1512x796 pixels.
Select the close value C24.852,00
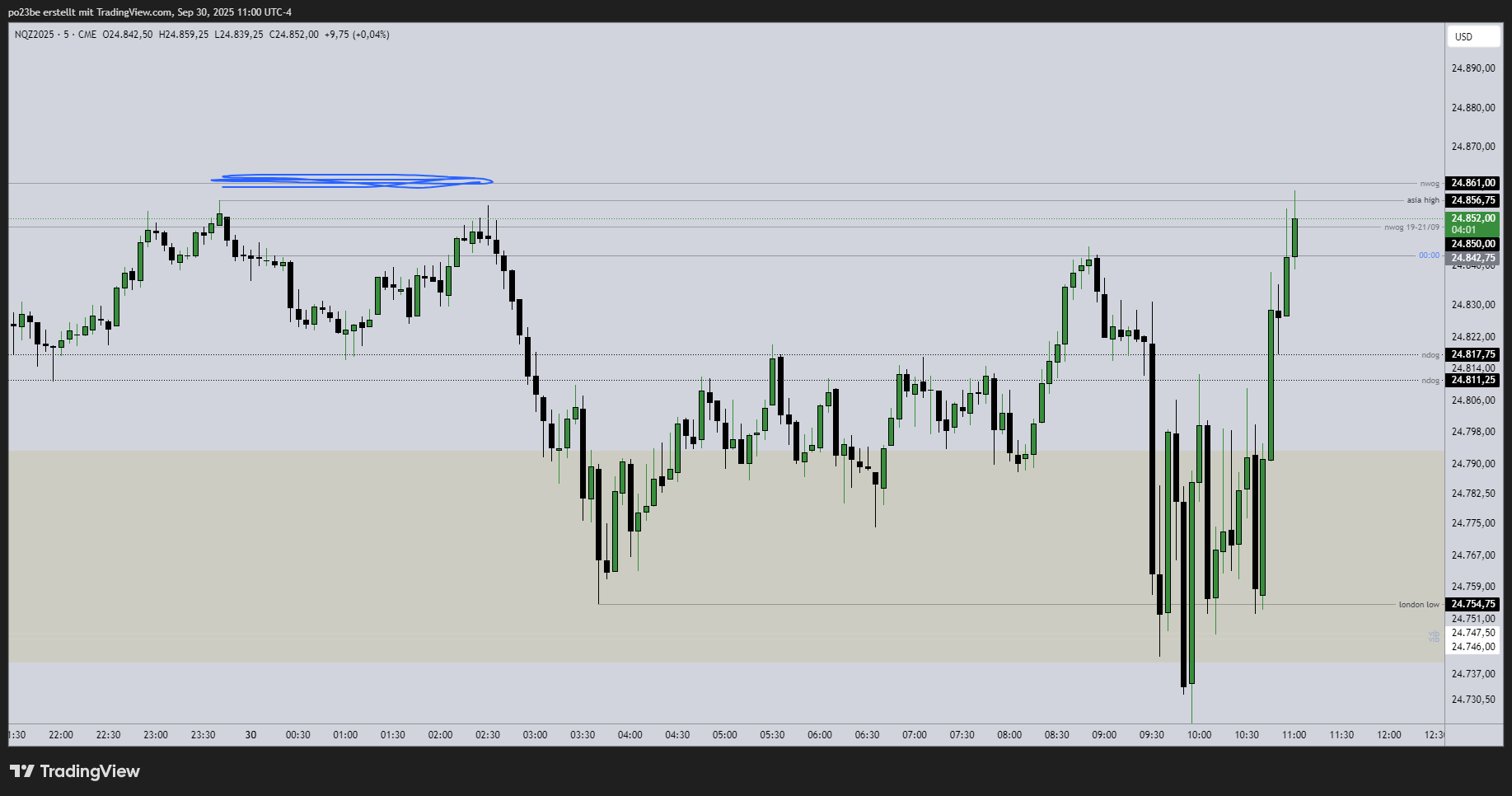294,35
